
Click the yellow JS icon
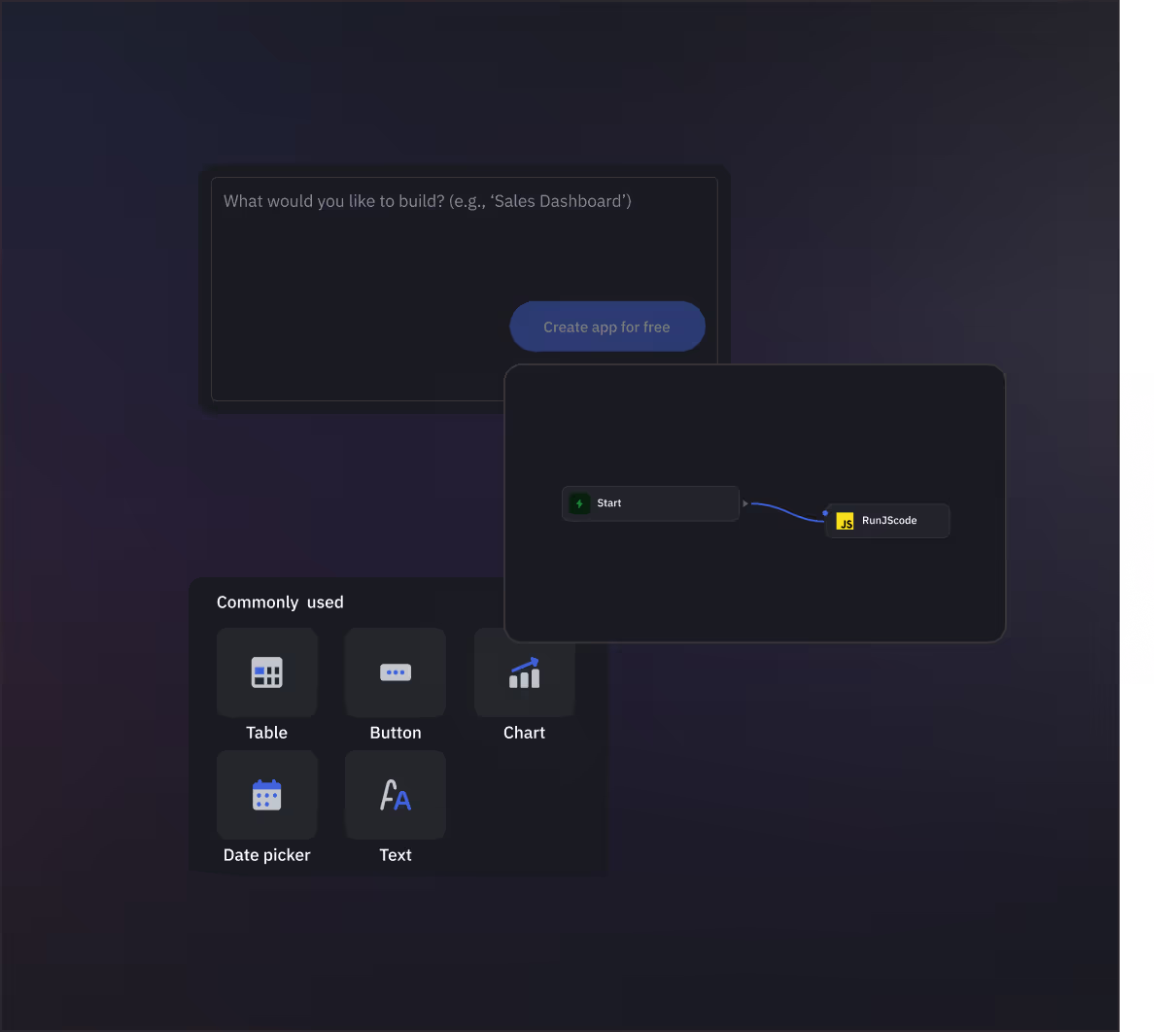[x=846, y=521]
